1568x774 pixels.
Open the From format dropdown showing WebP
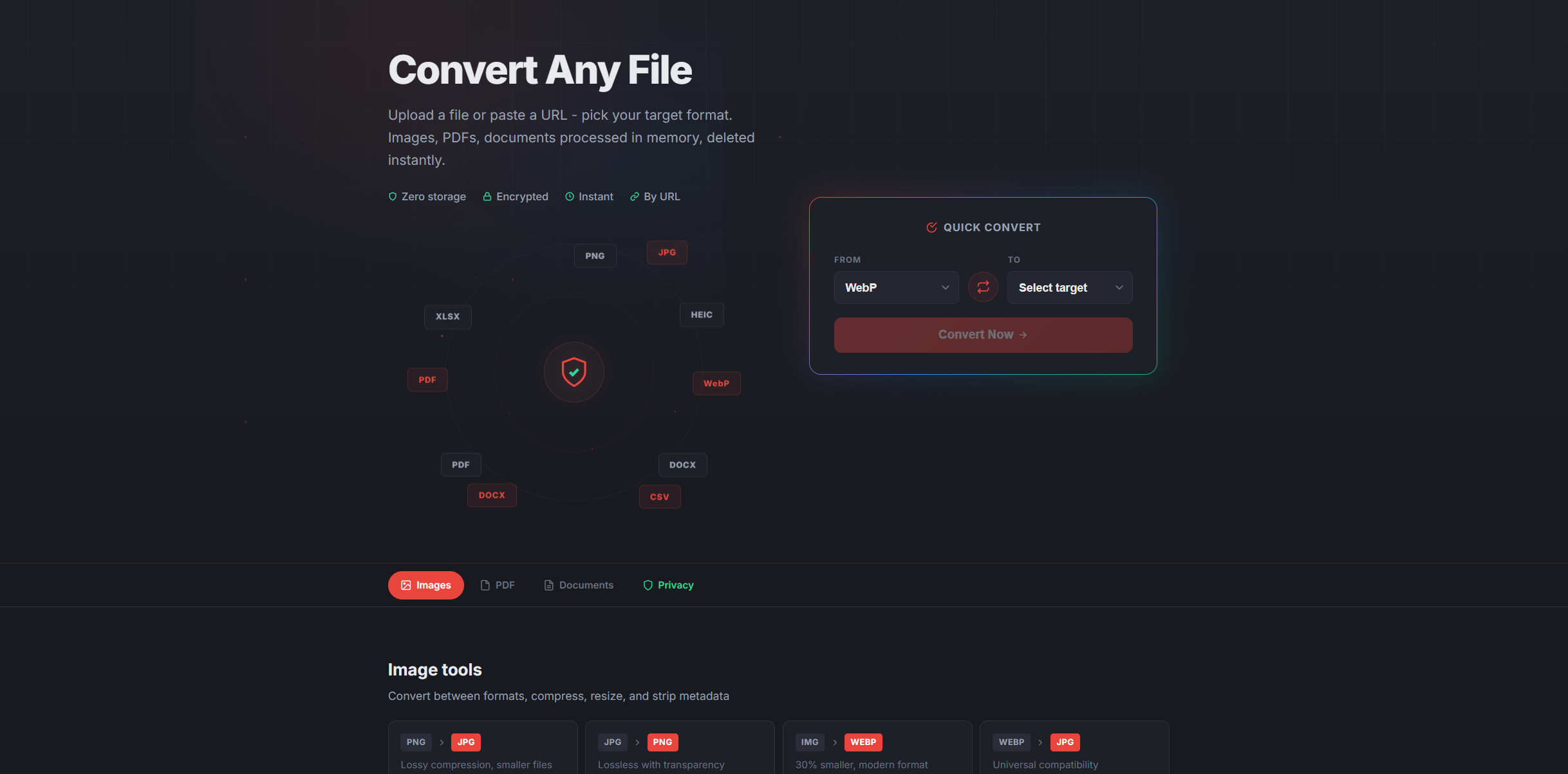pos(896,287)
